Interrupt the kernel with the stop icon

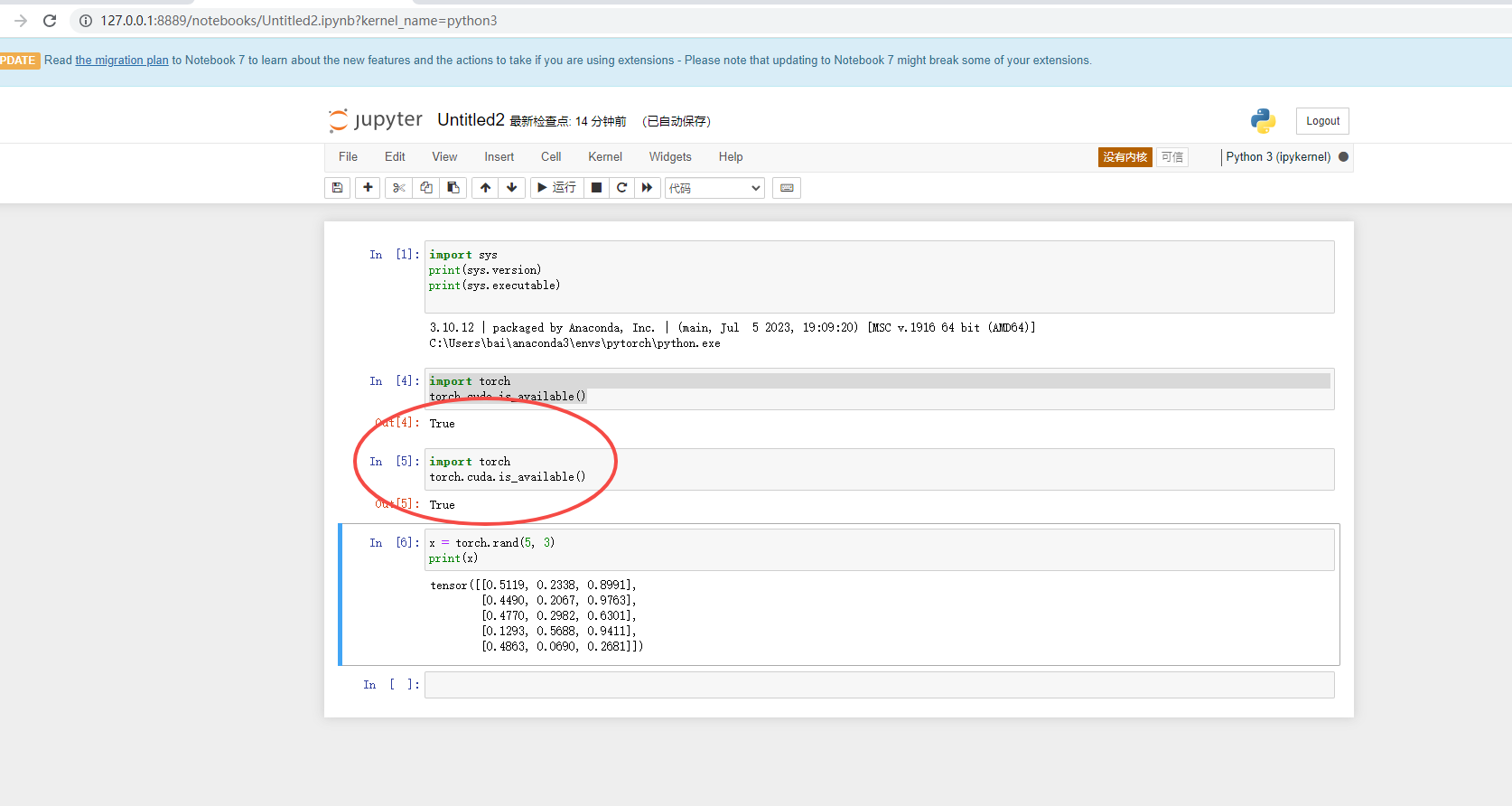596,188
